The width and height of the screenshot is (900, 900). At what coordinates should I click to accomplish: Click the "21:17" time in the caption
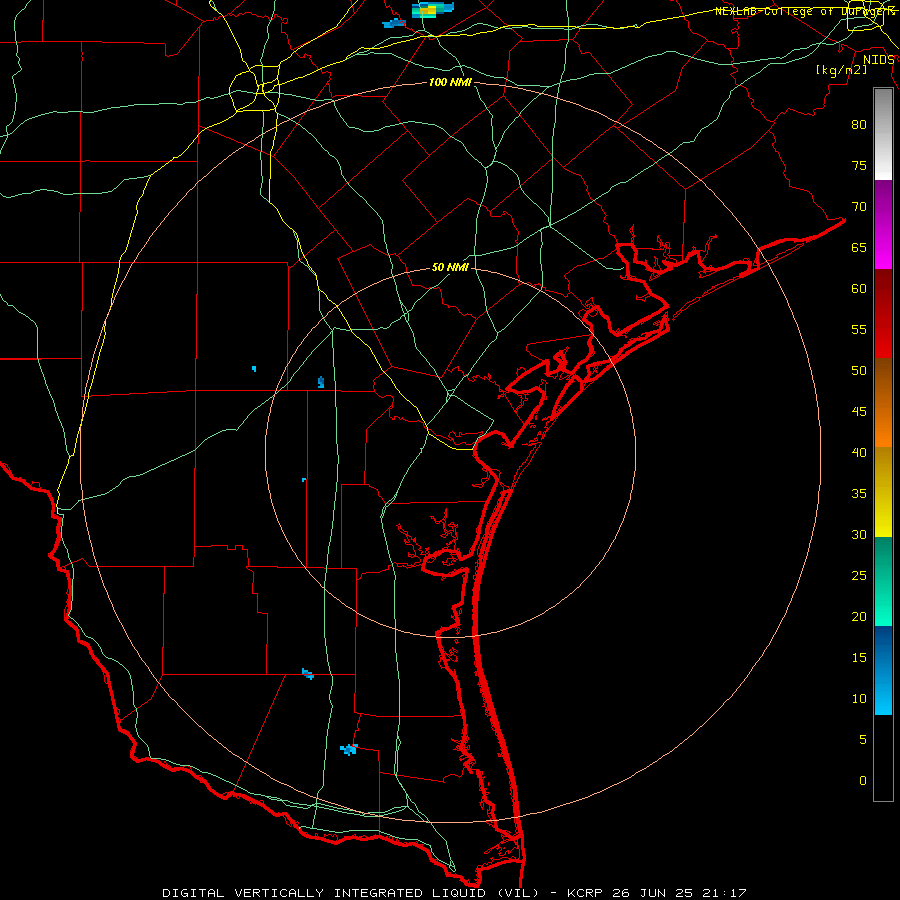coord(723,893)
